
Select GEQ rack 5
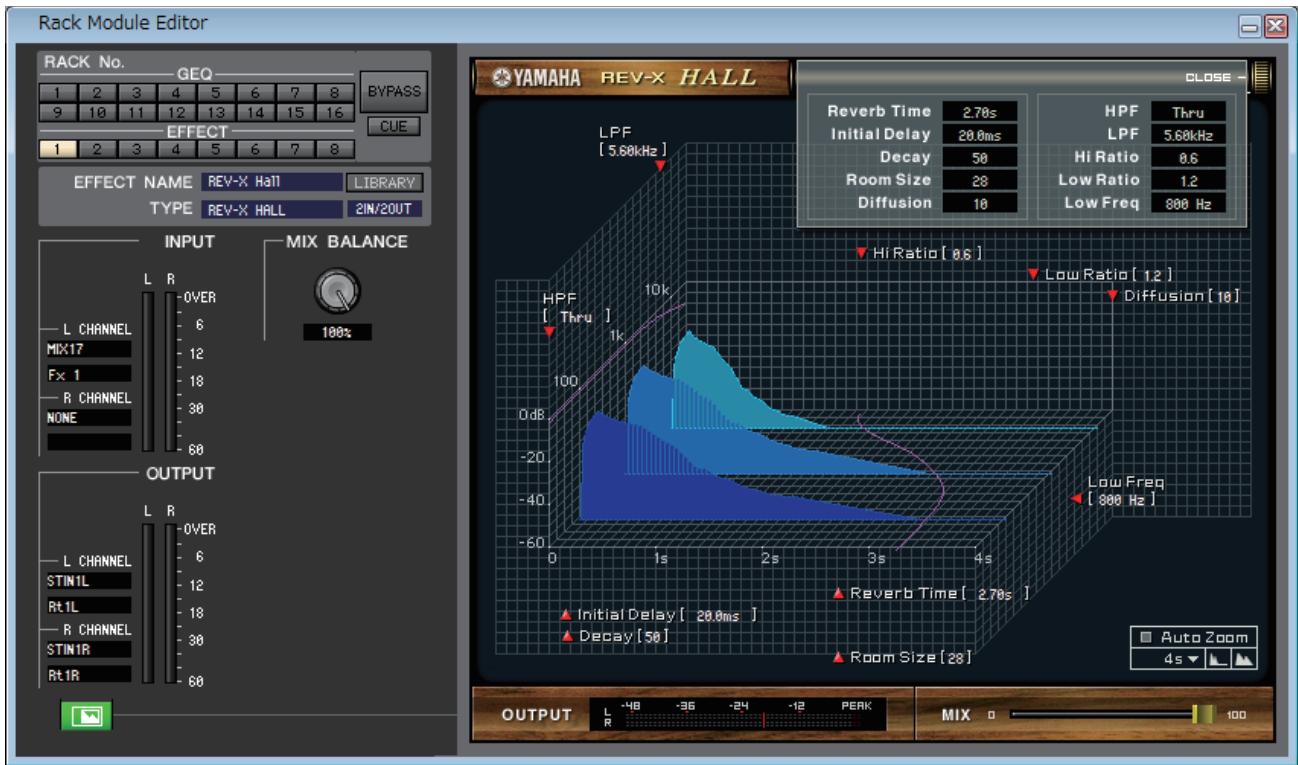[216, 92]
